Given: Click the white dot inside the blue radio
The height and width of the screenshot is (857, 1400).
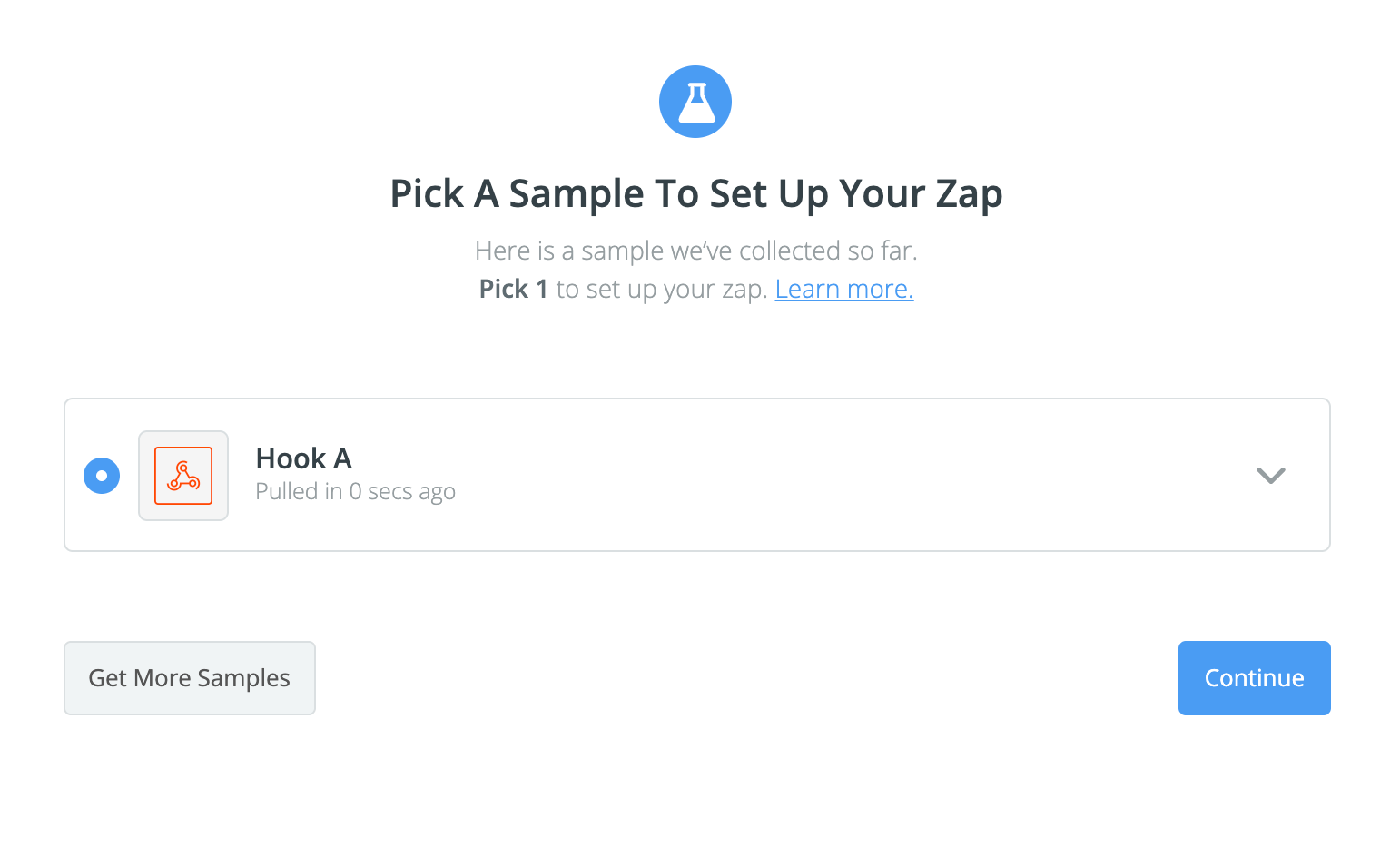Looking at the screenshot, I should click(x=102, y=476).
